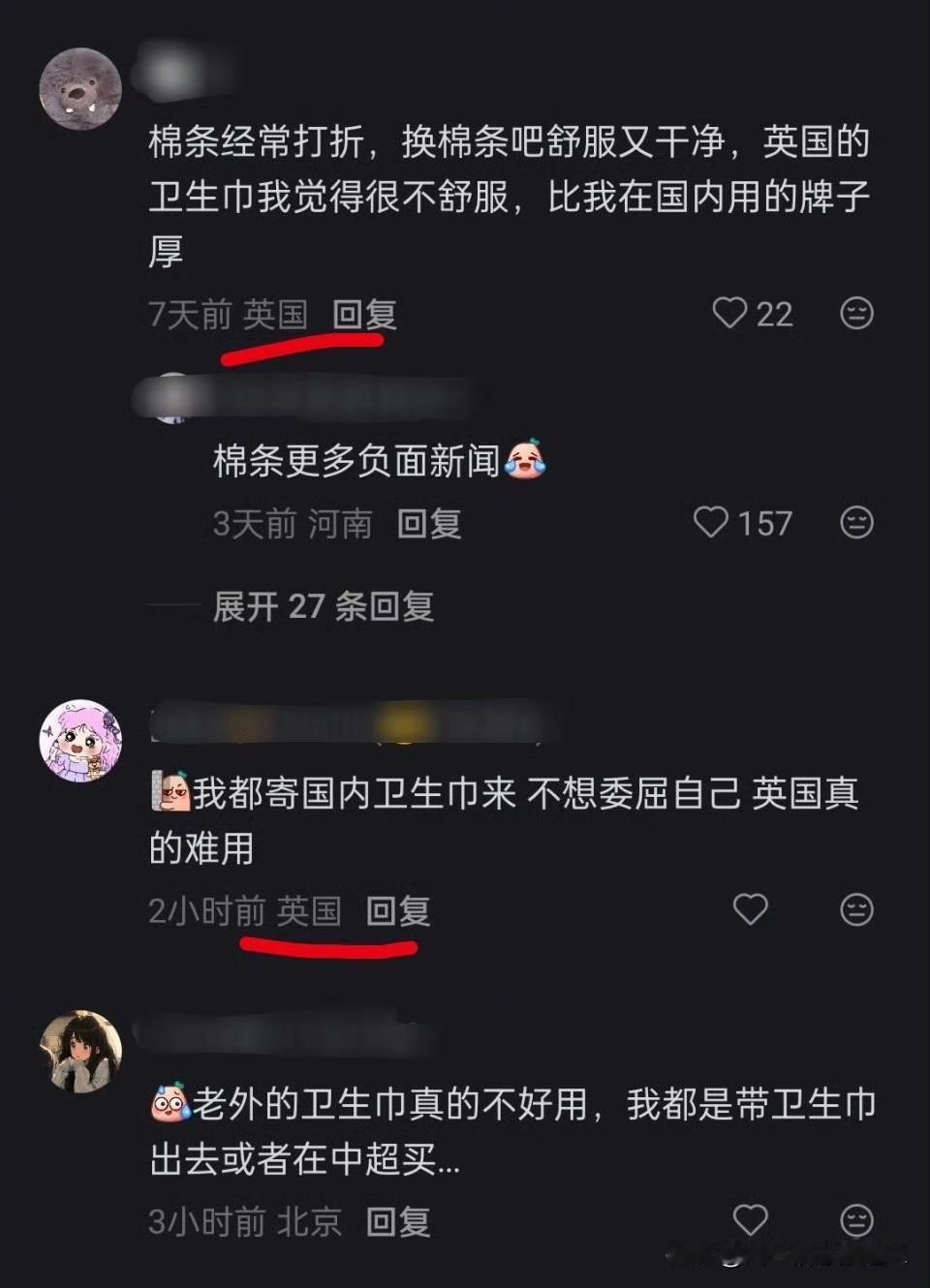Screen dimensions: 930x1288
Task: Reply to the 2小时前 英国 comment
Action: pyautogui.click(x=398, y=910)
